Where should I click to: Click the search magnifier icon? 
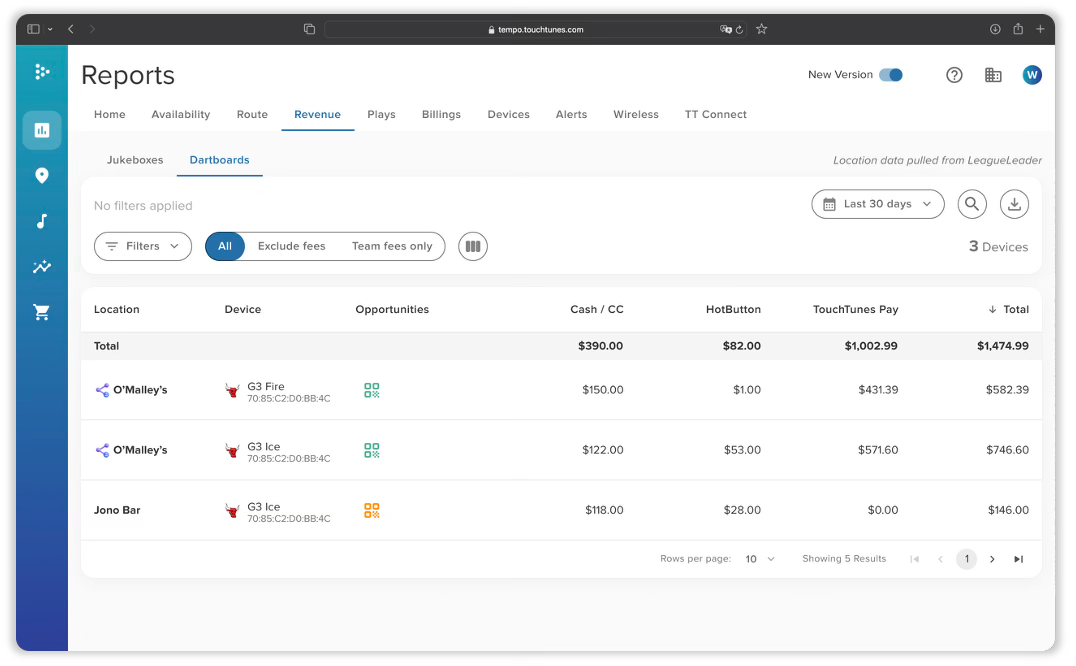tap(971, 204)
